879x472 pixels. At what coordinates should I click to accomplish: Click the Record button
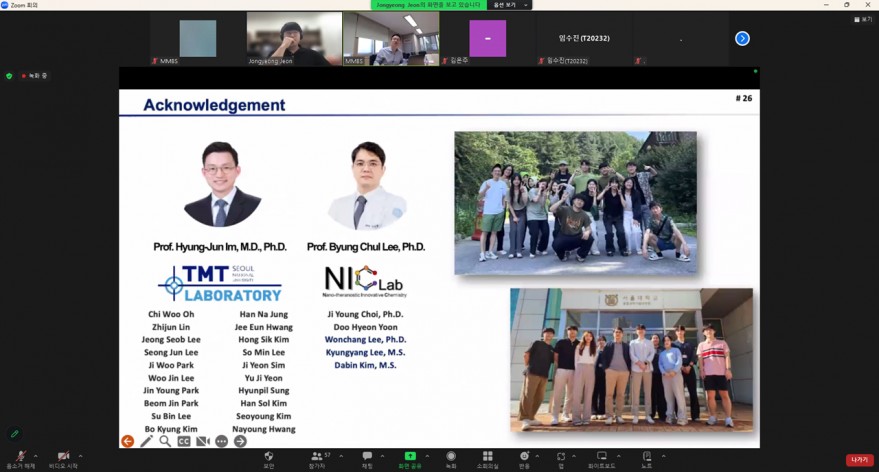pos(451,456)
